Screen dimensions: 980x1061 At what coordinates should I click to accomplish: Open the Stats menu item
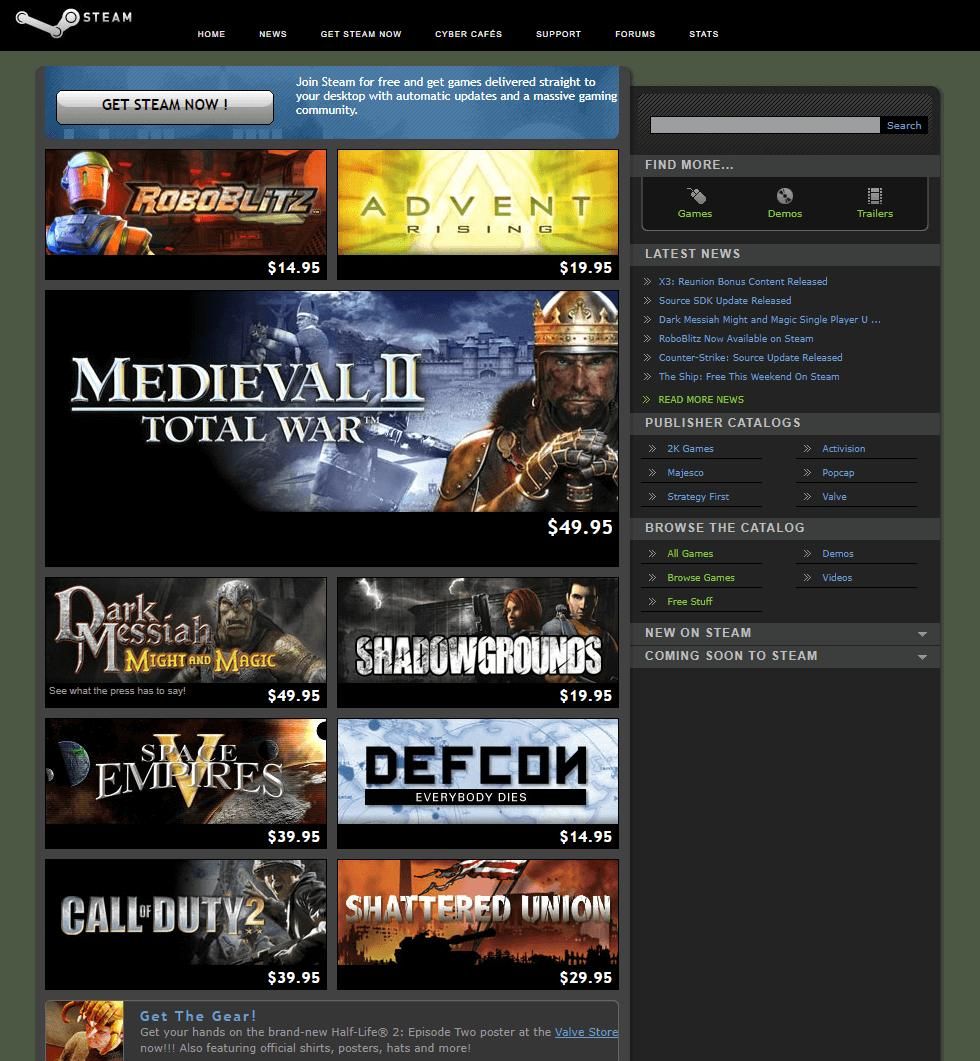[x=704, y=34]
